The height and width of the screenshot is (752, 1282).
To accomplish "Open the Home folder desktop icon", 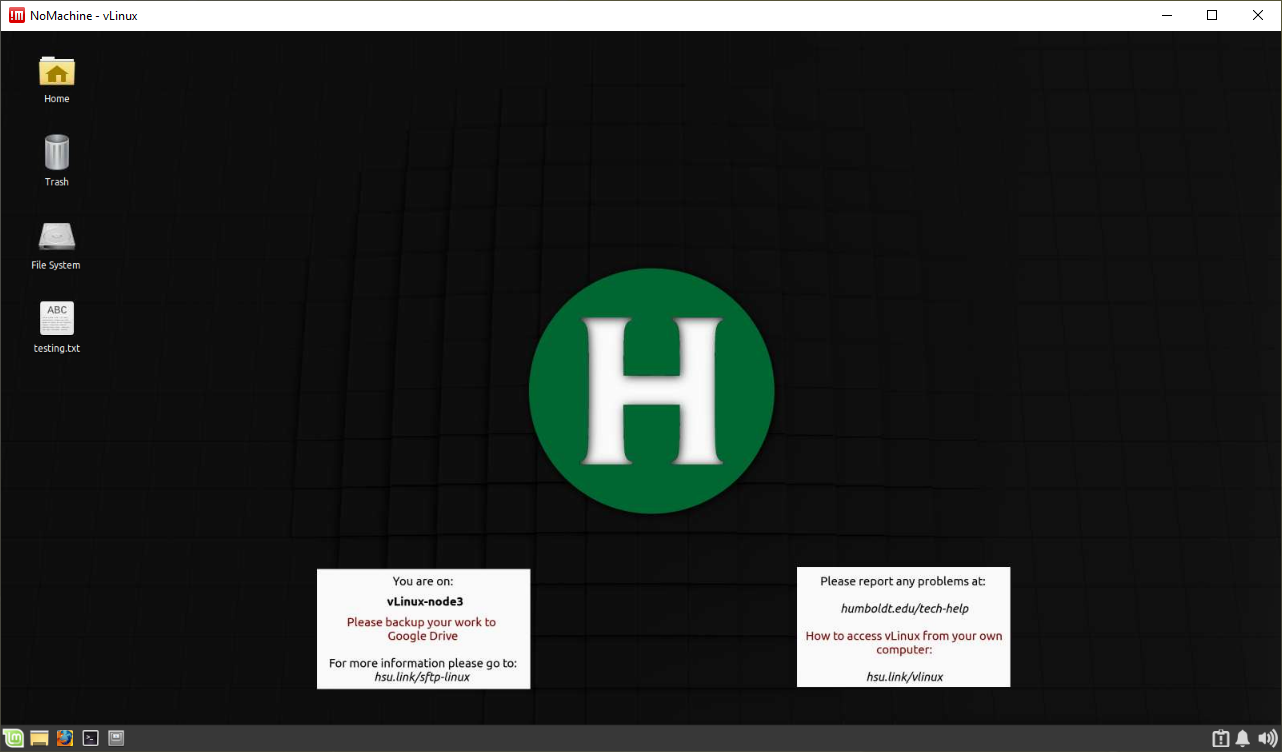I will [57, 72].
